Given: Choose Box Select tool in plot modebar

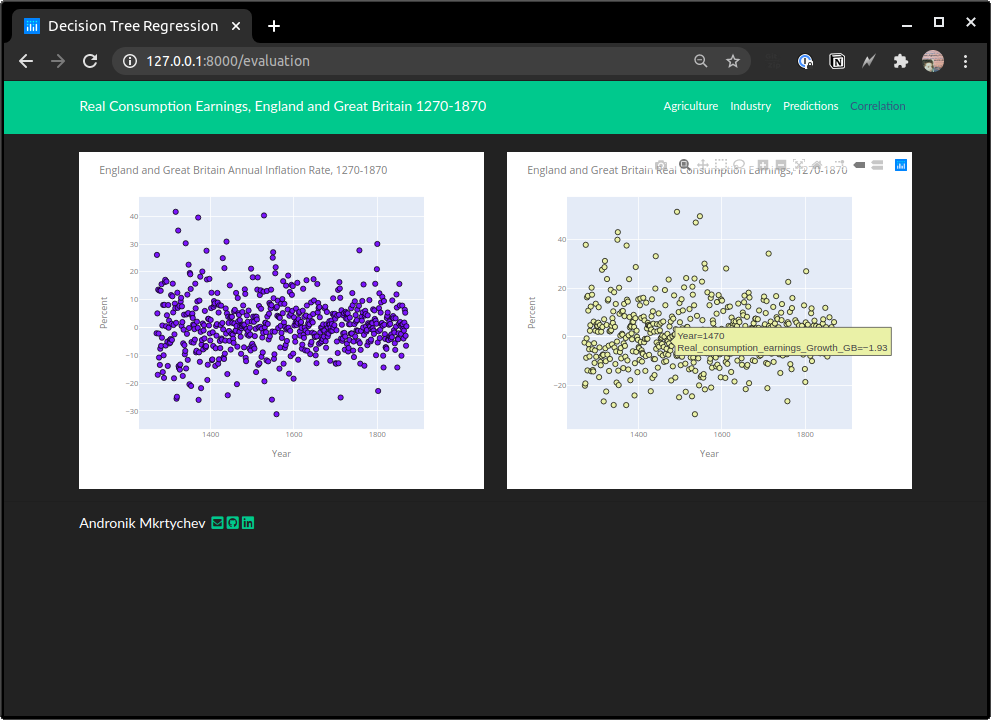Looking at the screenshot, I should (721, 165).
